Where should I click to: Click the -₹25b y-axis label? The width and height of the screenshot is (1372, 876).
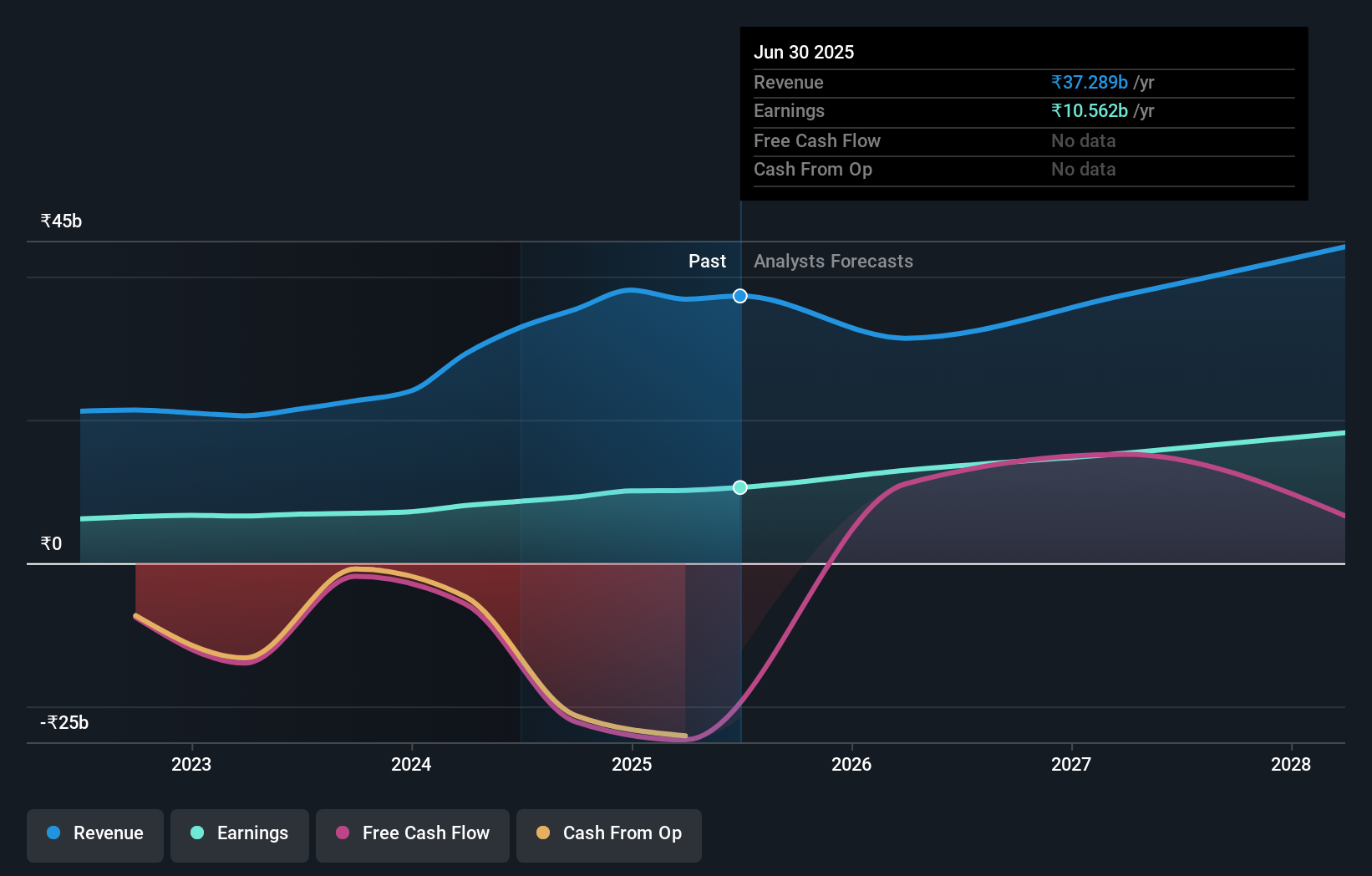tap(64, 723)
